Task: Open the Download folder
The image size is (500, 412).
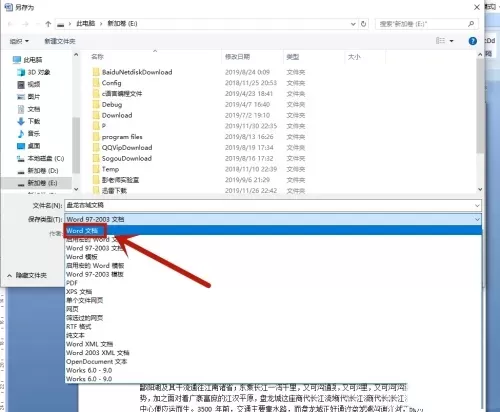Action: pyautogui.click(x=112, y=115)
